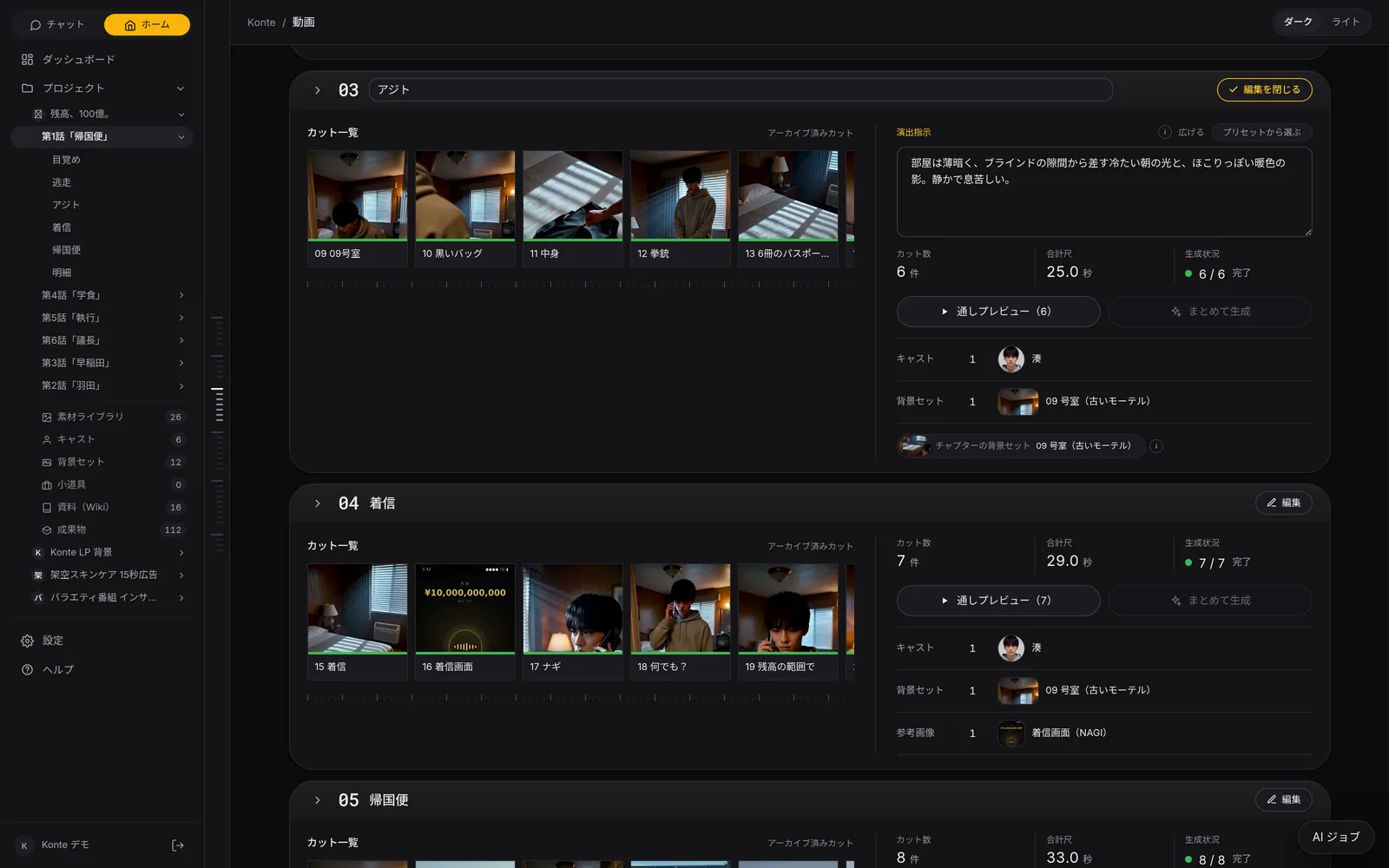Click the アジト section title field
Image resolution: width=1389 pixels, height=868 pixels.
point(741,90)
